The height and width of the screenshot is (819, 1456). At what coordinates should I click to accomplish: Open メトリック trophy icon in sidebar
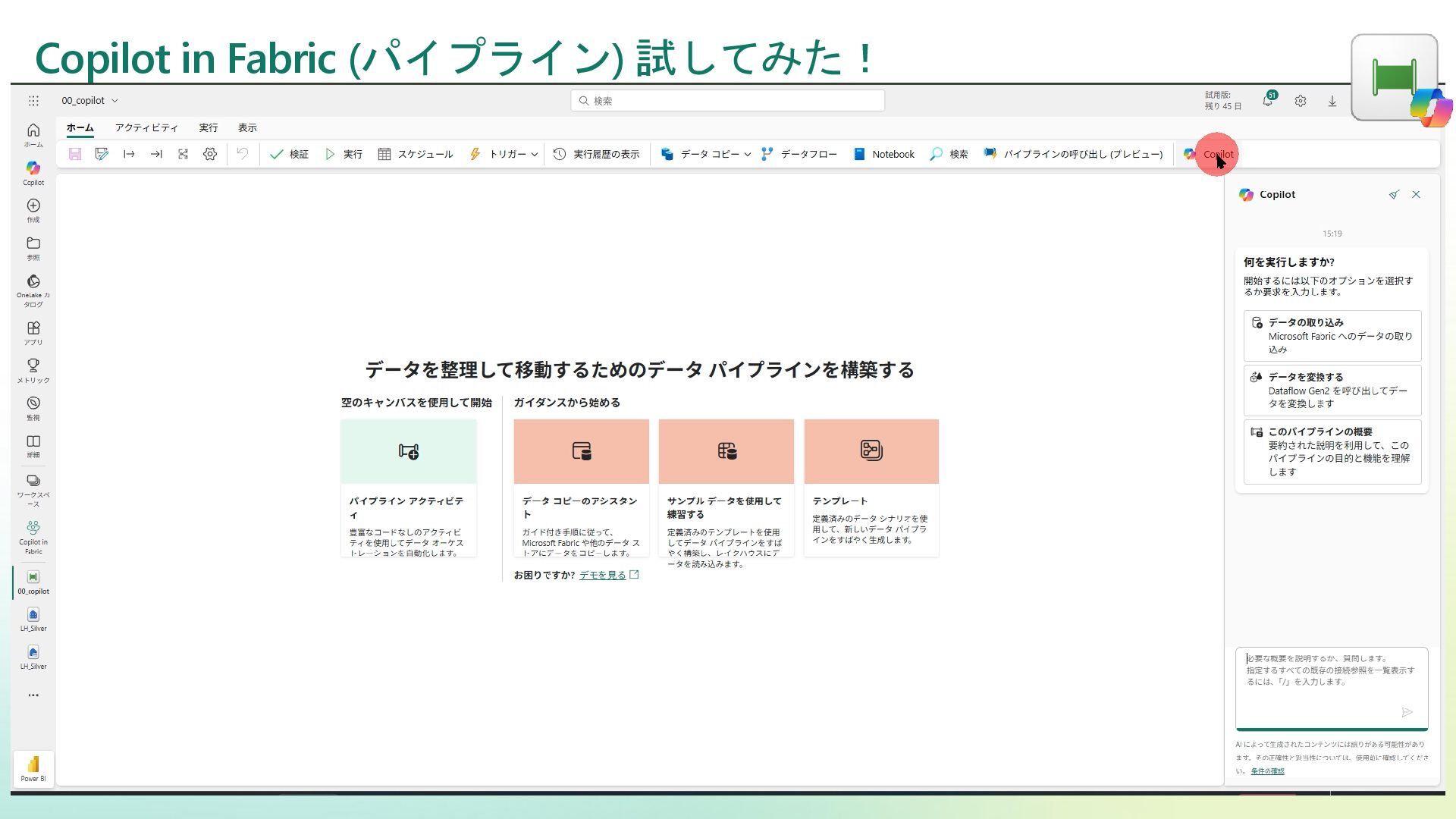click(33, 372)
